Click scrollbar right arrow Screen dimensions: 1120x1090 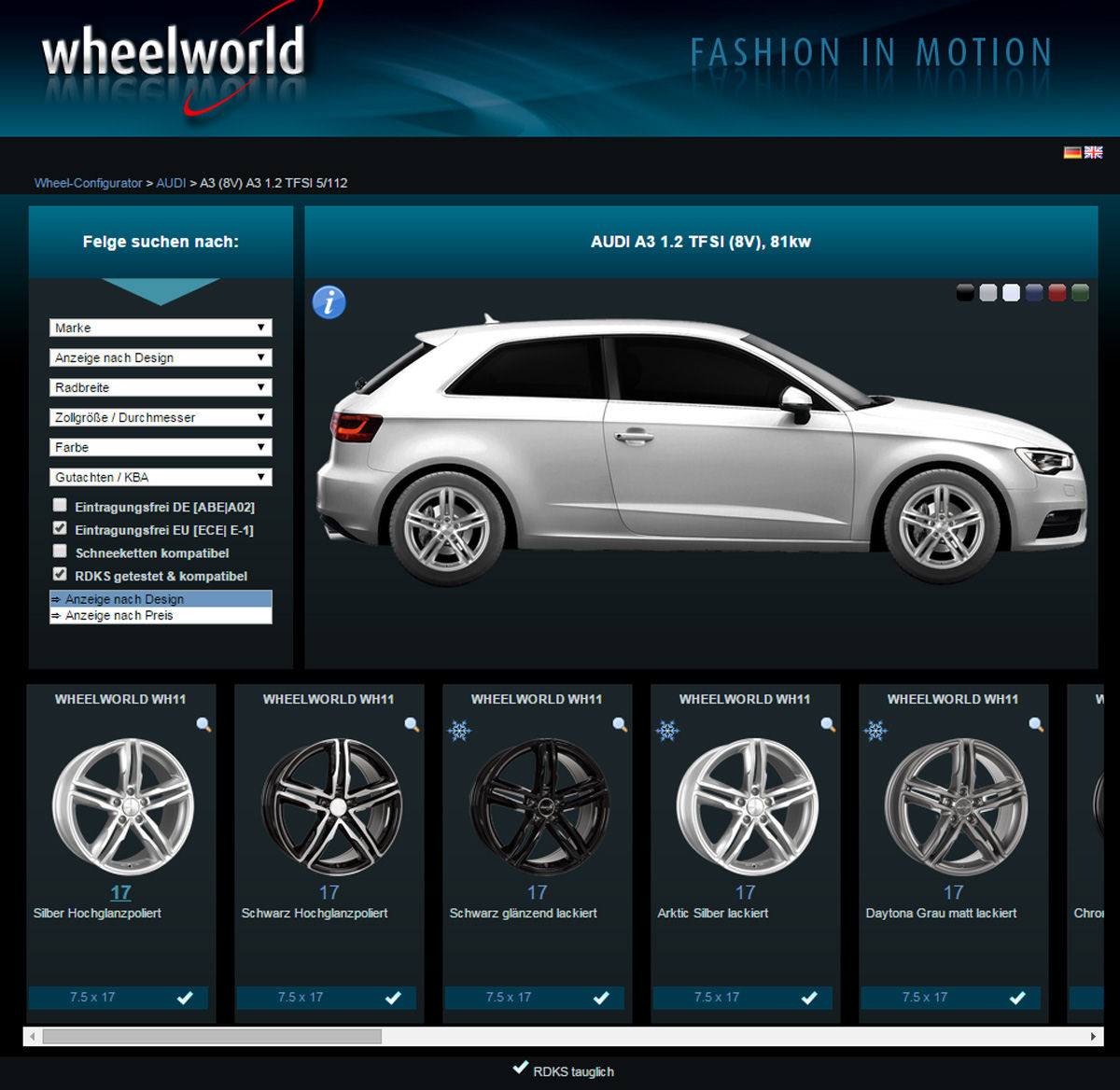(1093, 1036)
